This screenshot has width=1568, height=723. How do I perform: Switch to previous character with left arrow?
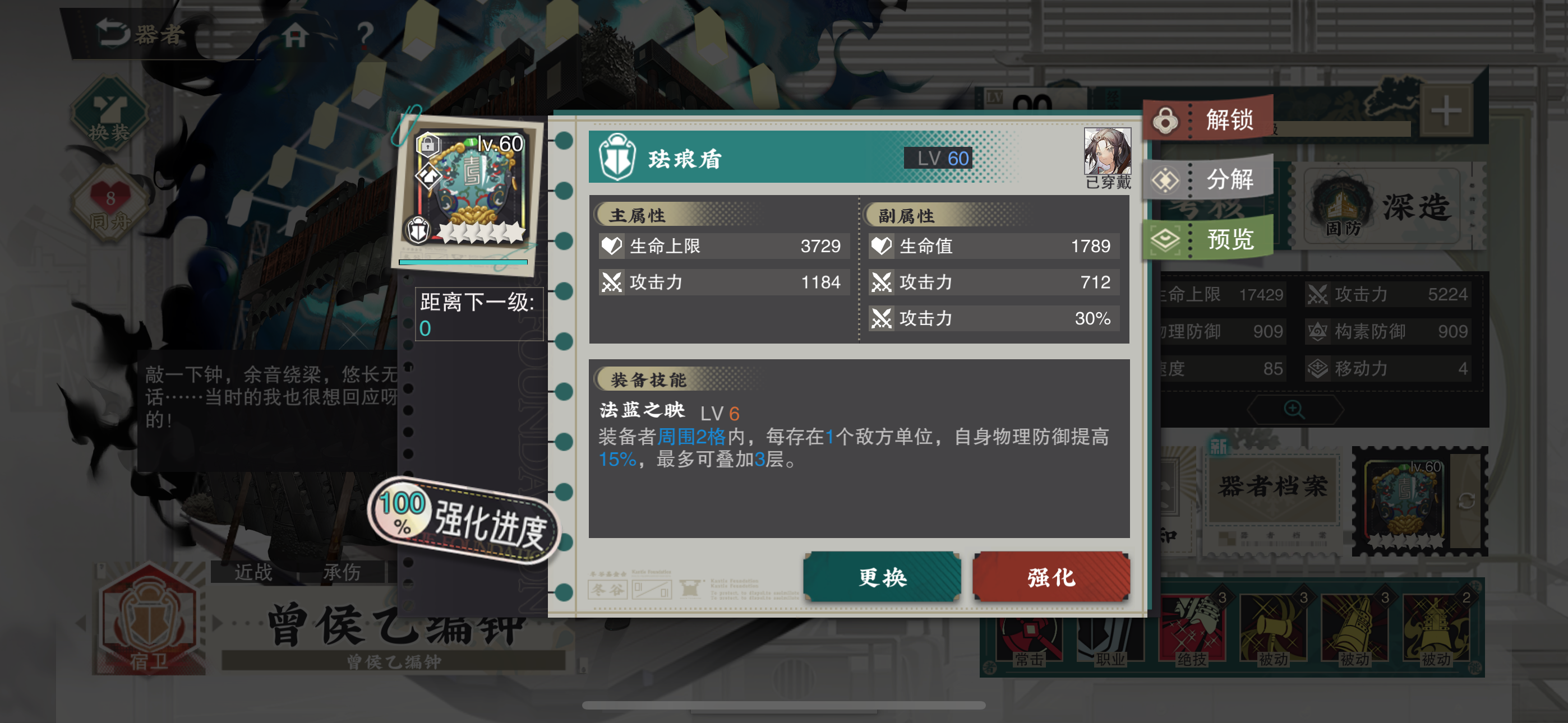click(x=81, y=623)
